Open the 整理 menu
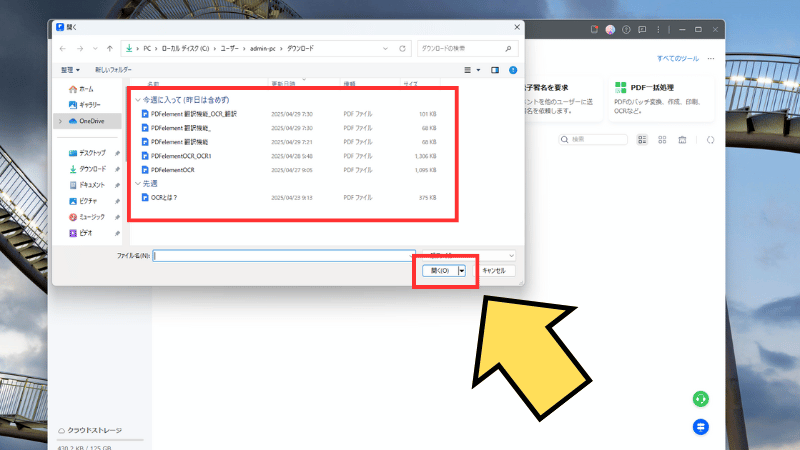Image resolution: width=800 pixels, height=450 pixels. (x=70, y=70)
